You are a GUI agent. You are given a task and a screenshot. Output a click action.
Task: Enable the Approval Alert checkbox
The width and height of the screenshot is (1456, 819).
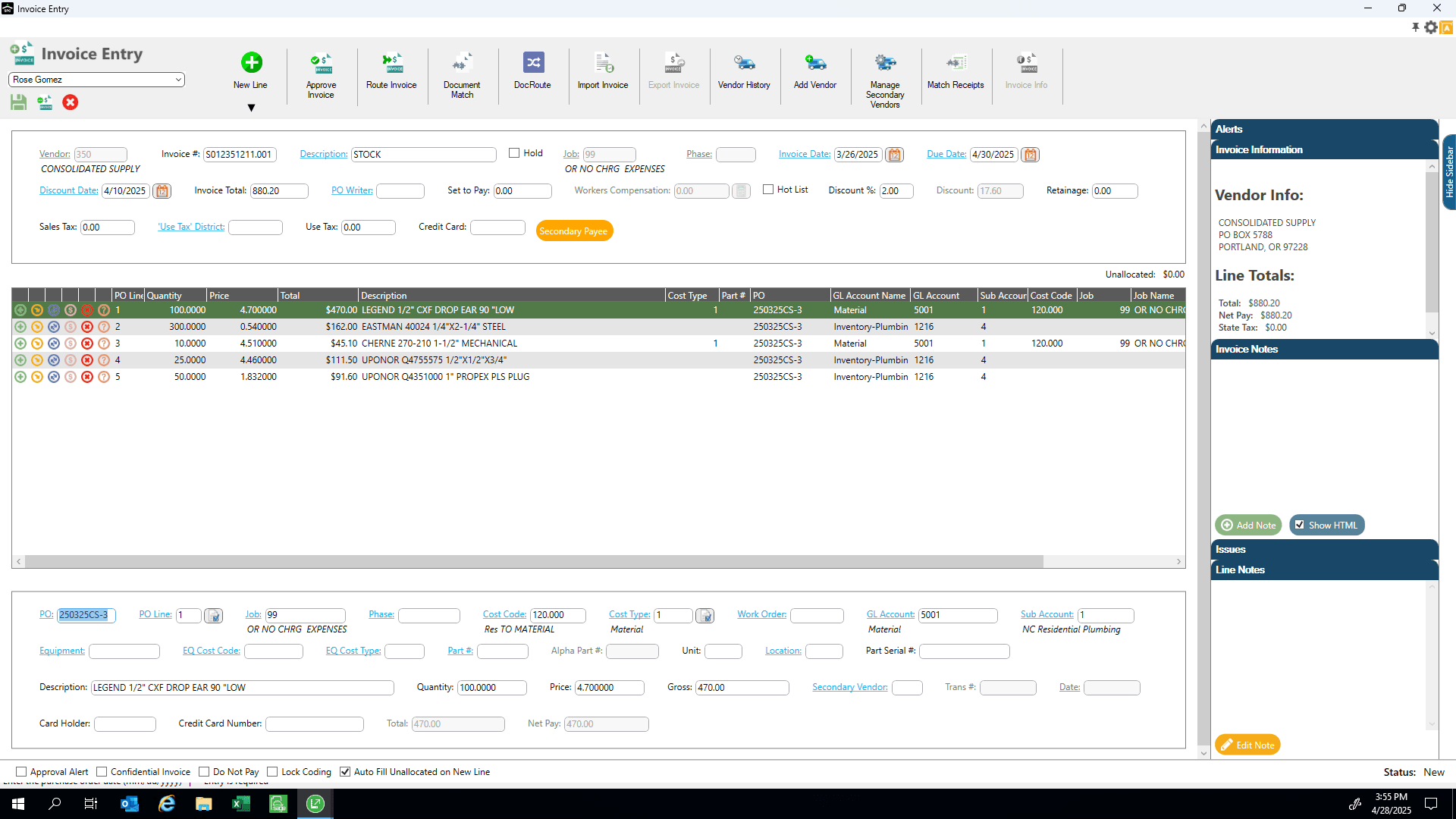pyautogui.click(x=21, y=772)
